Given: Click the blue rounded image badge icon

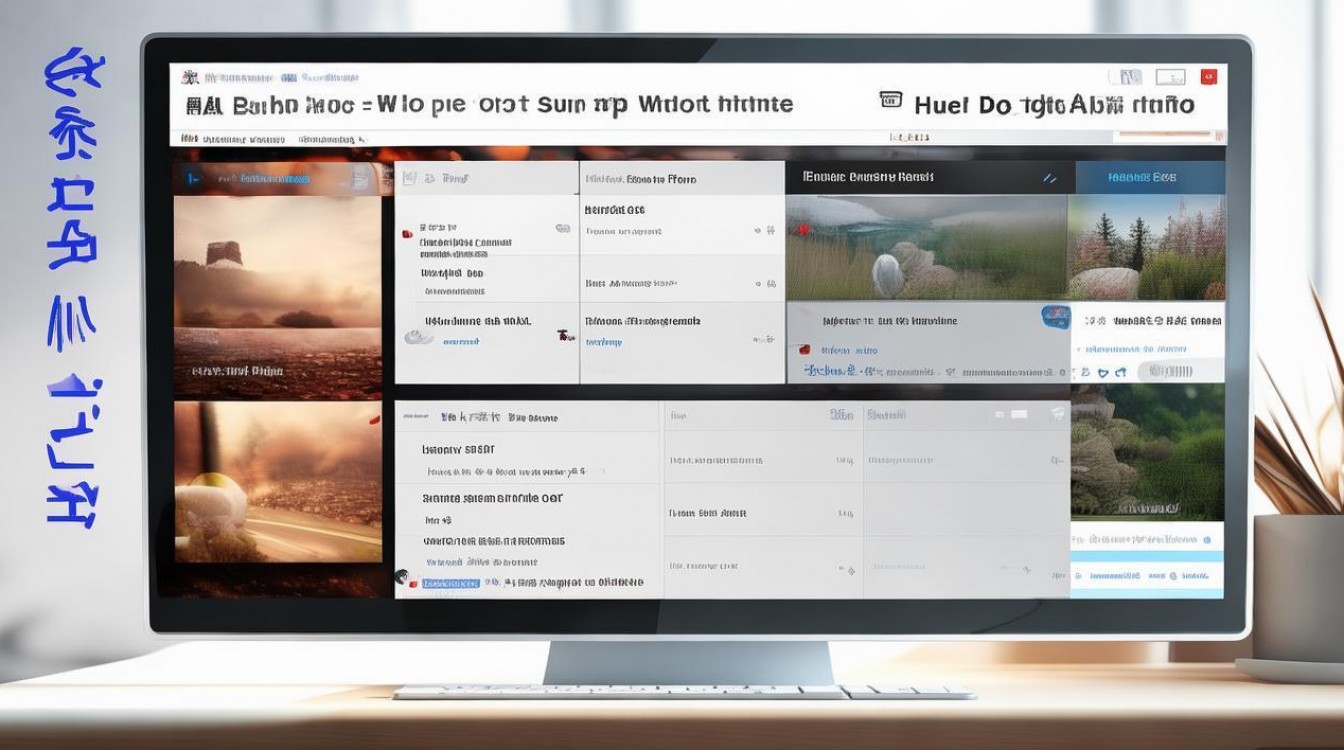Looking at the screenshot, I should (x=1055, y=317).
